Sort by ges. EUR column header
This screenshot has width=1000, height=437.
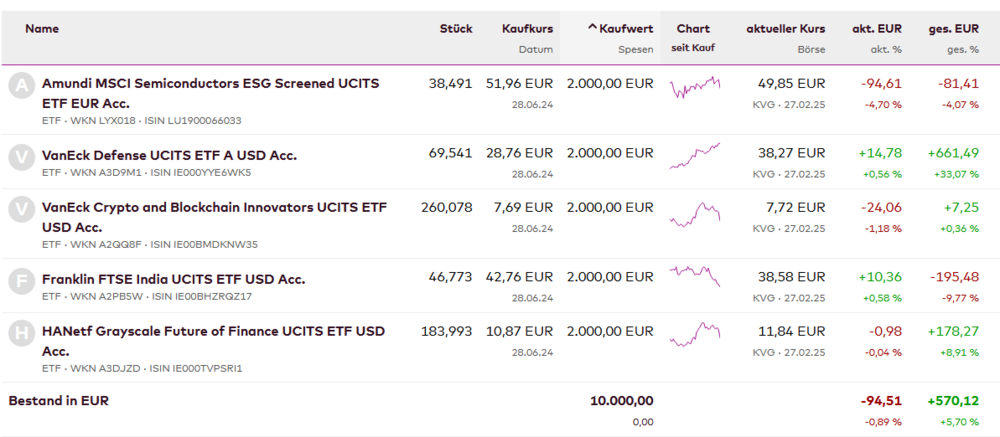953,29
